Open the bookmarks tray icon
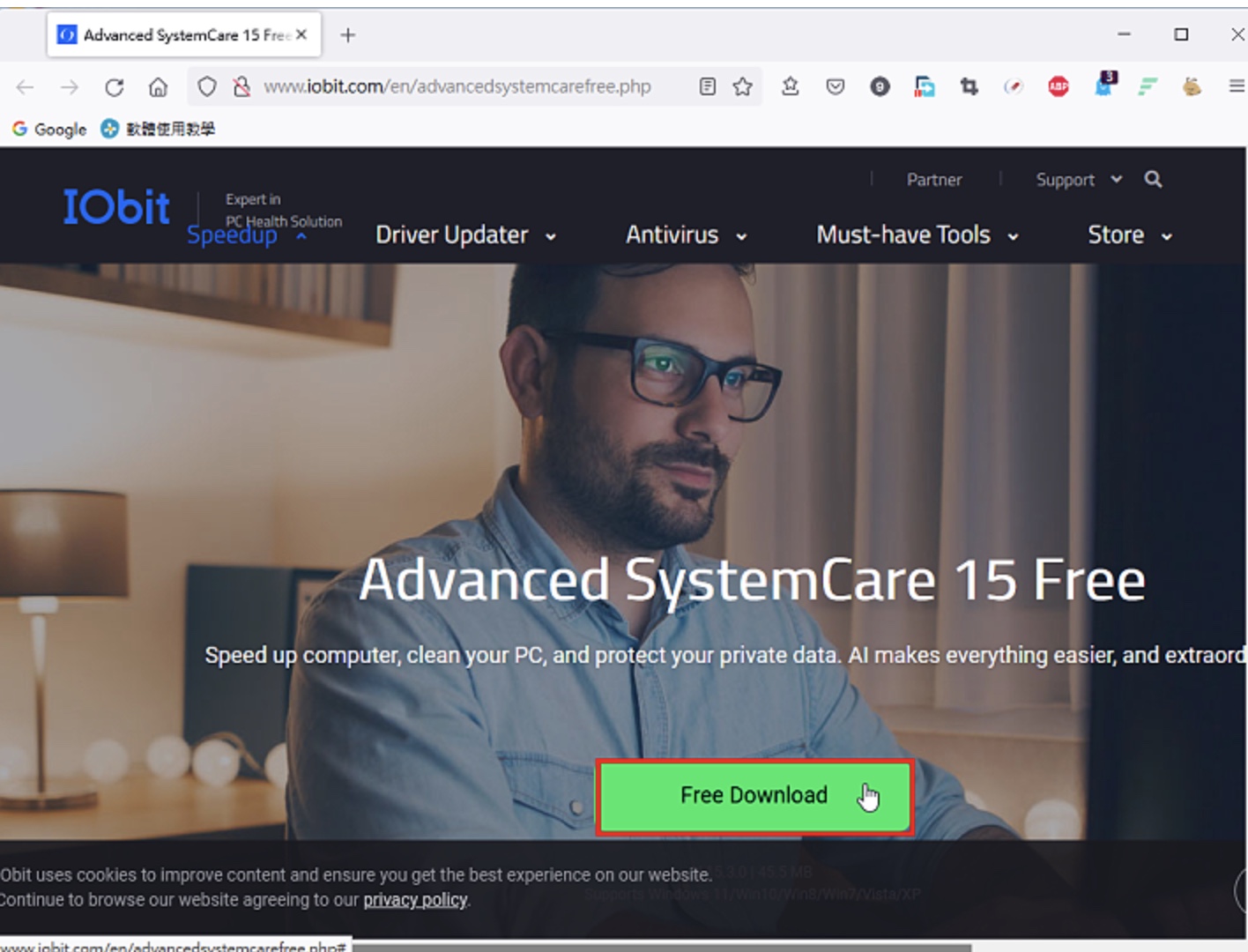Screen dimensions: 1248x952 point(791,86)
